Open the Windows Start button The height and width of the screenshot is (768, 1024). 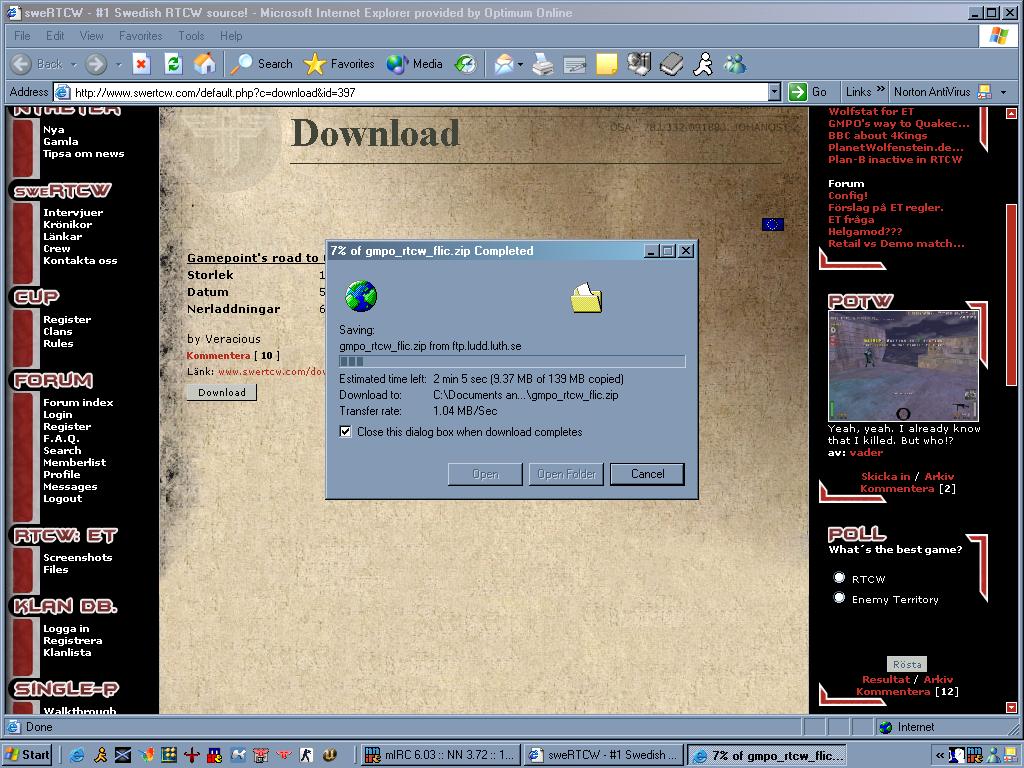29,755
